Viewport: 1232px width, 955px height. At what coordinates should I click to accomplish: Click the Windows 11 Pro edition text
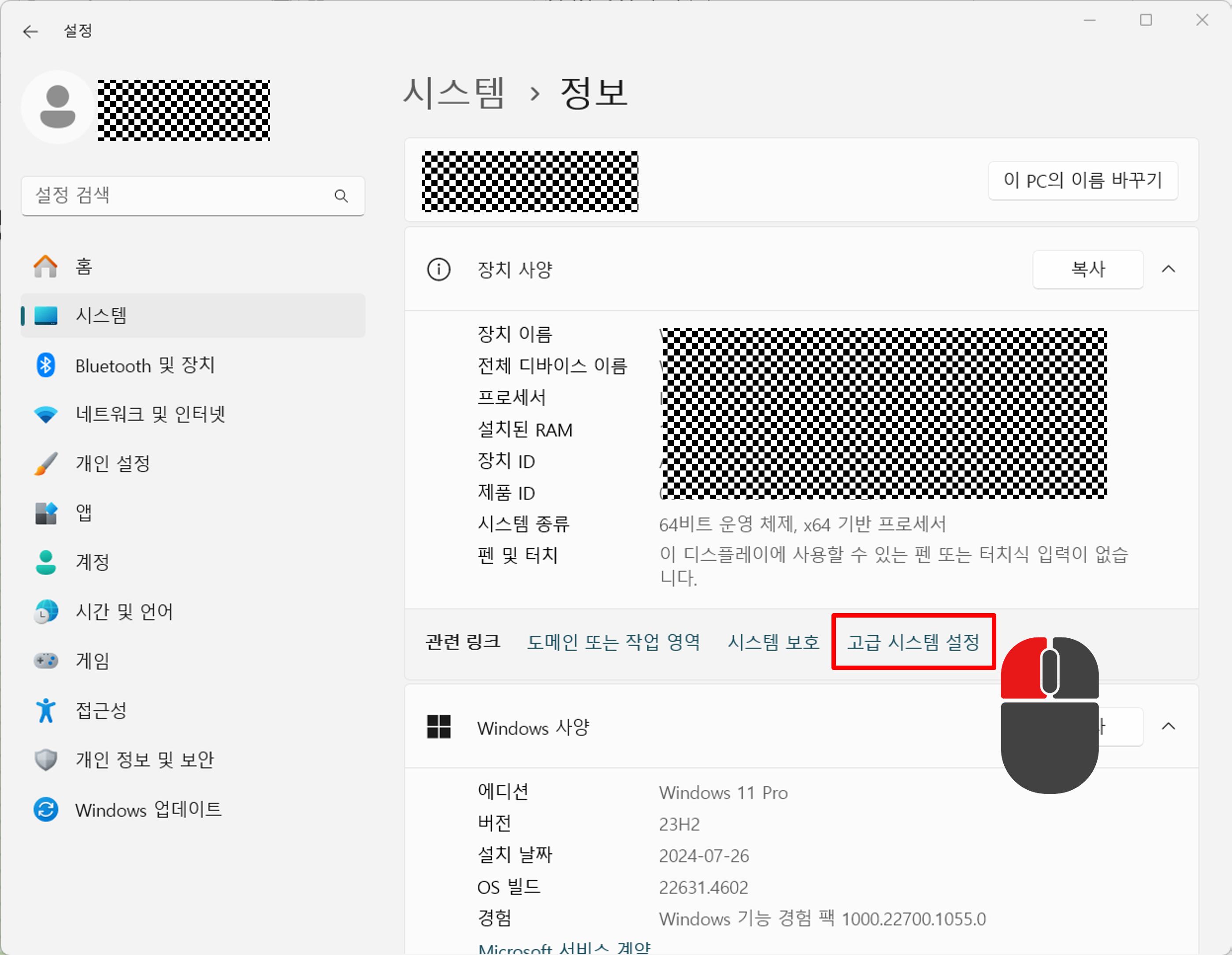(723, 792)
